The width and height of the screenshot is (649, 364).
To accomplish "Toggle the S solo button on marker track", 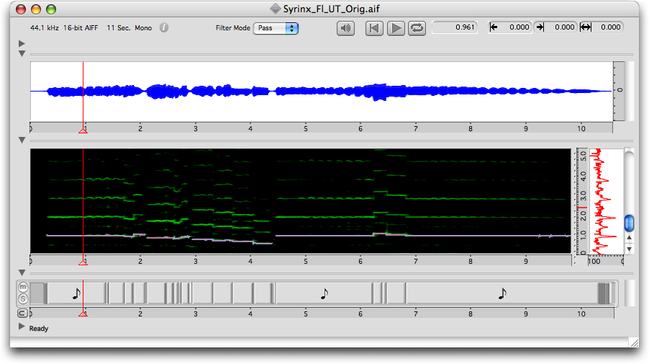I will pos(23,299).
